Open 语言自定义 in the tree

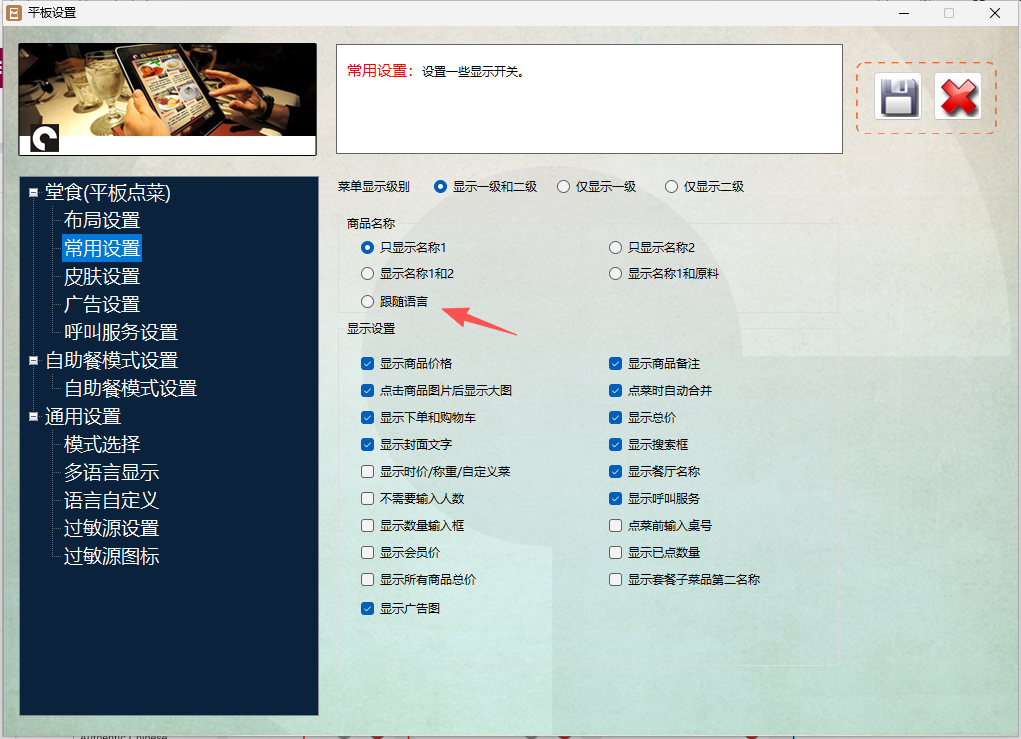click(111, 500)
